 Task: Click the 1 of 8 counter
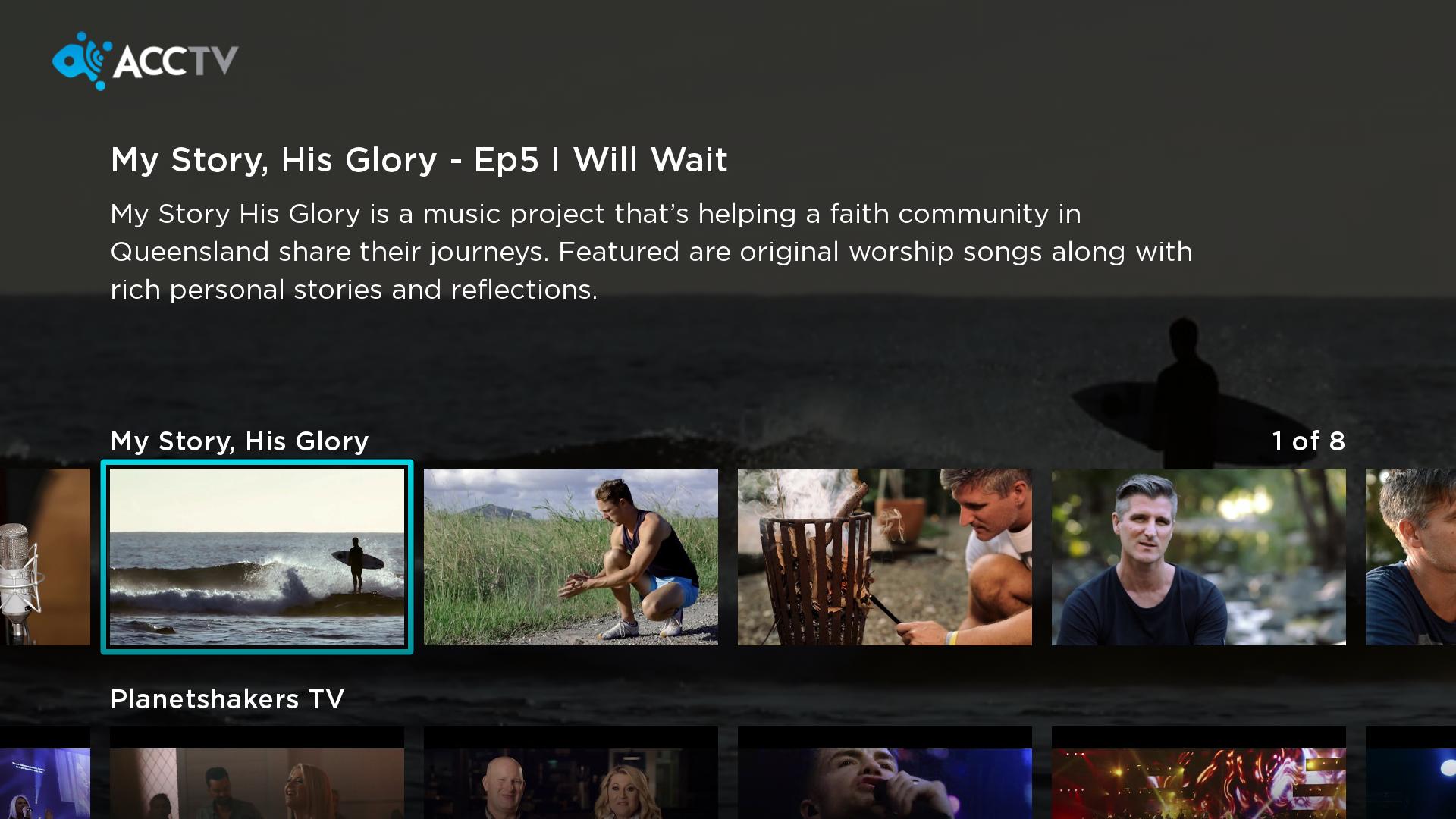[1308, 441]
